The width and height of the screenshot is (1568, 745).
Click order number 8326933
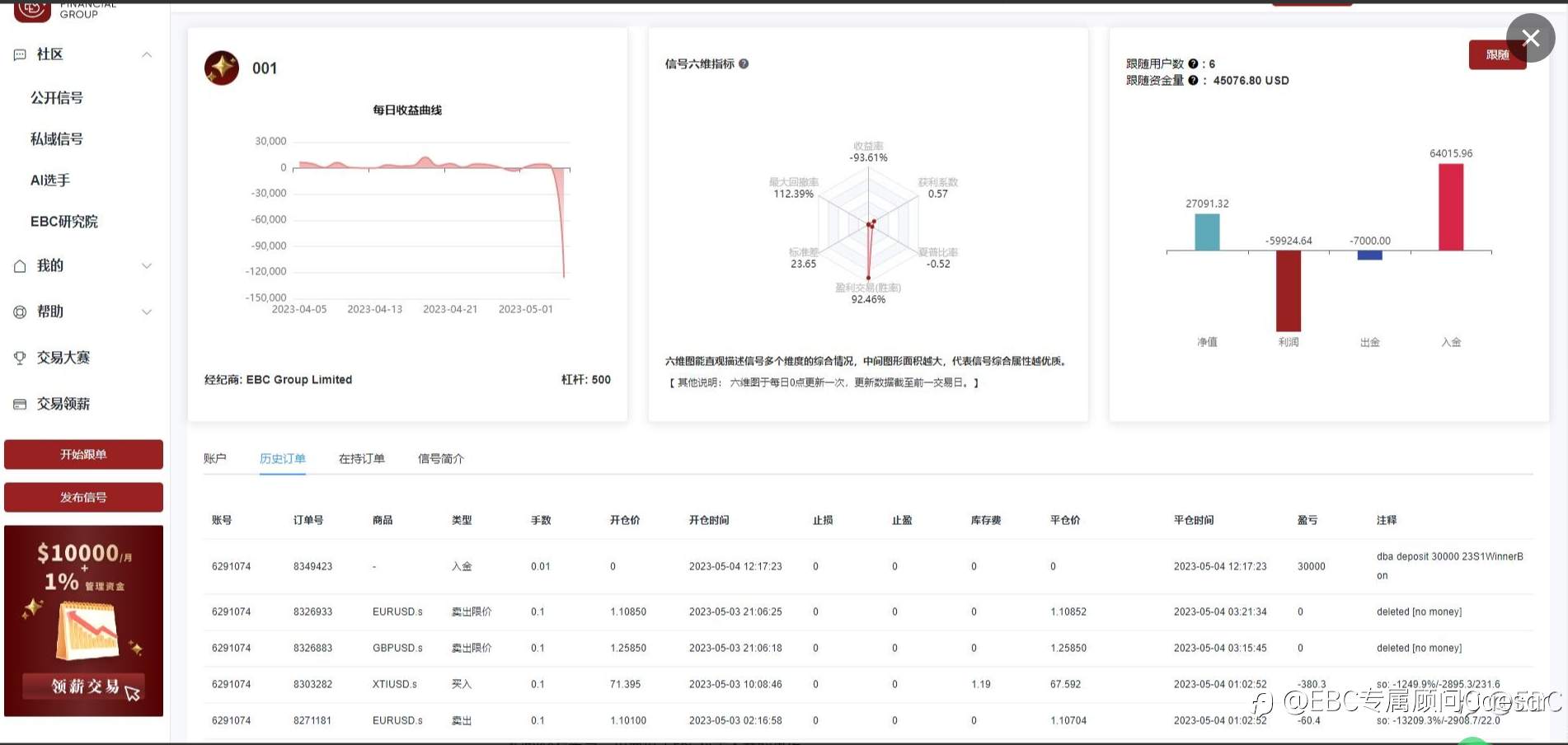click(x=313, y=611)
